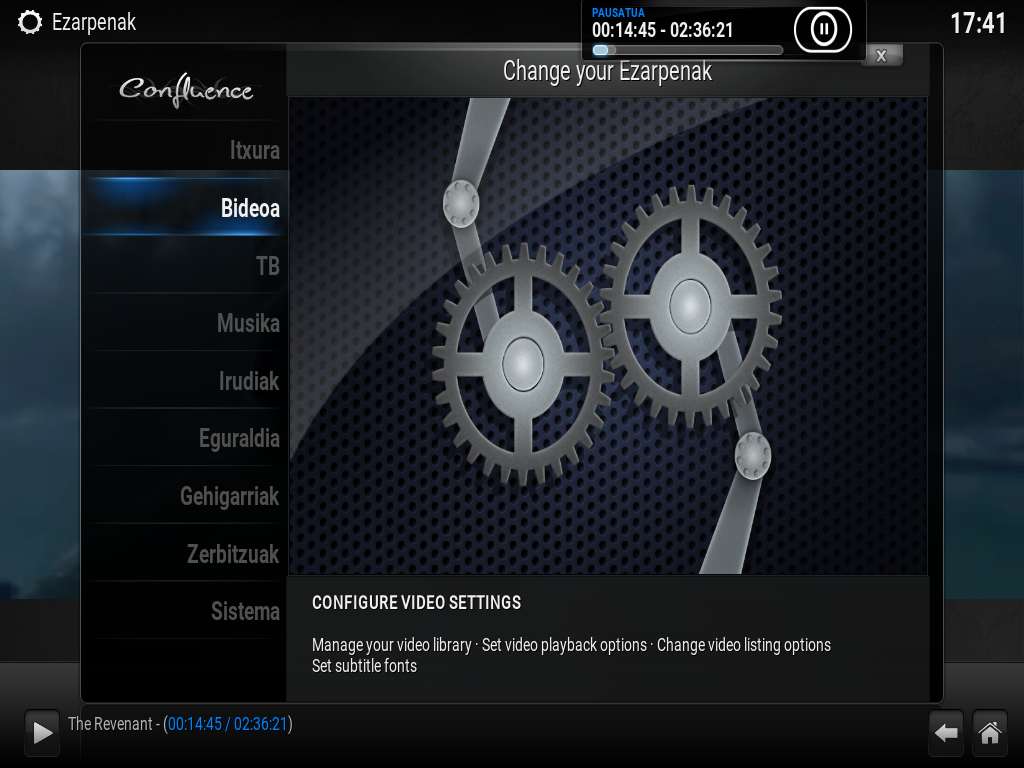Screen dimensions: 1024x768
Task: Select the Sistema settings category
Action: [185, 611]
